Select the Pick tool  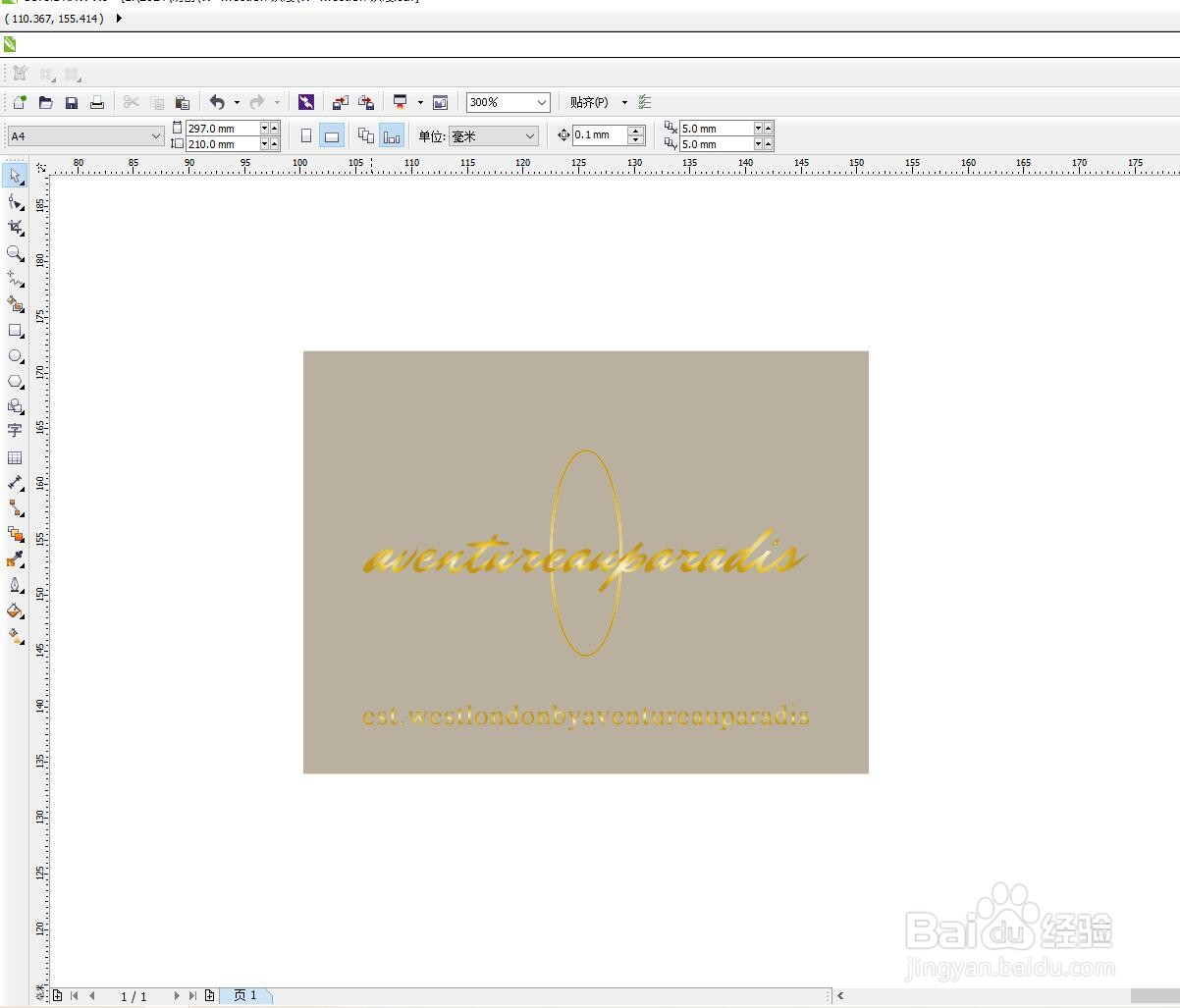[15, 177]
